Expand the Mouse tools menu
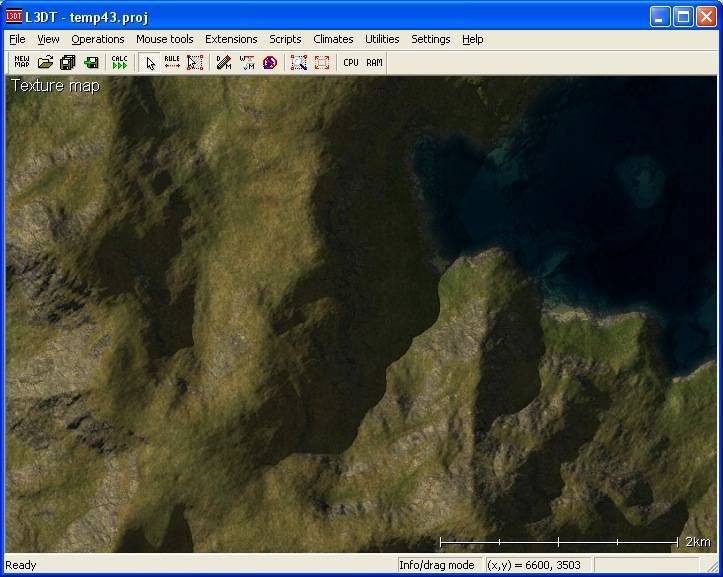 [x=165, y=39]
